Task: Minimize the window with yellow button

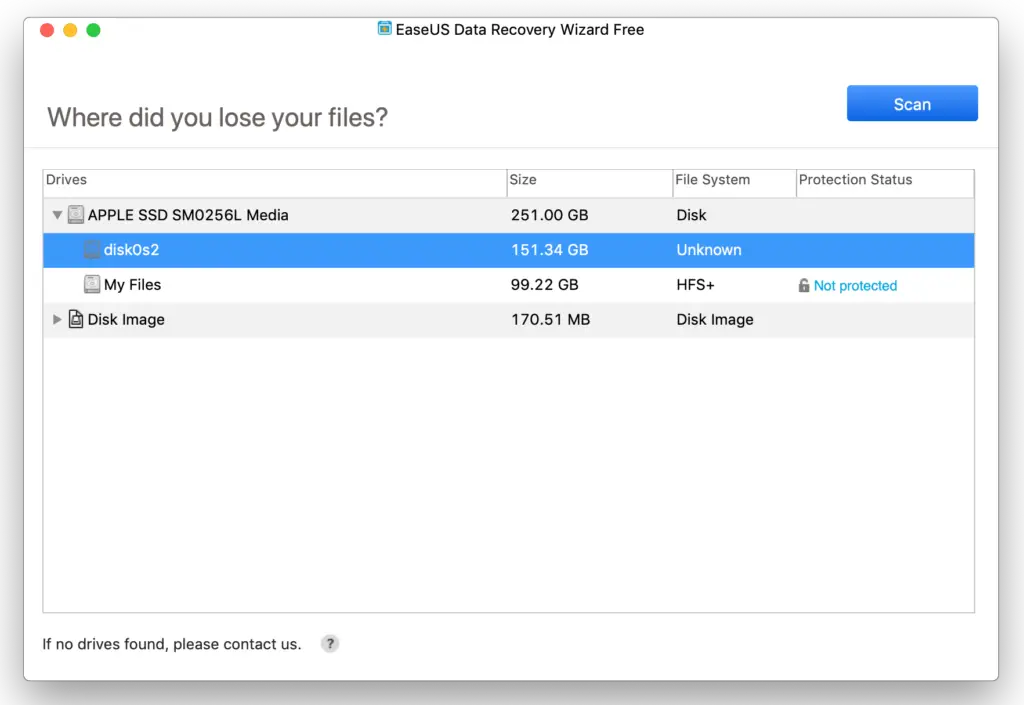Action: [x=70, y=30]
